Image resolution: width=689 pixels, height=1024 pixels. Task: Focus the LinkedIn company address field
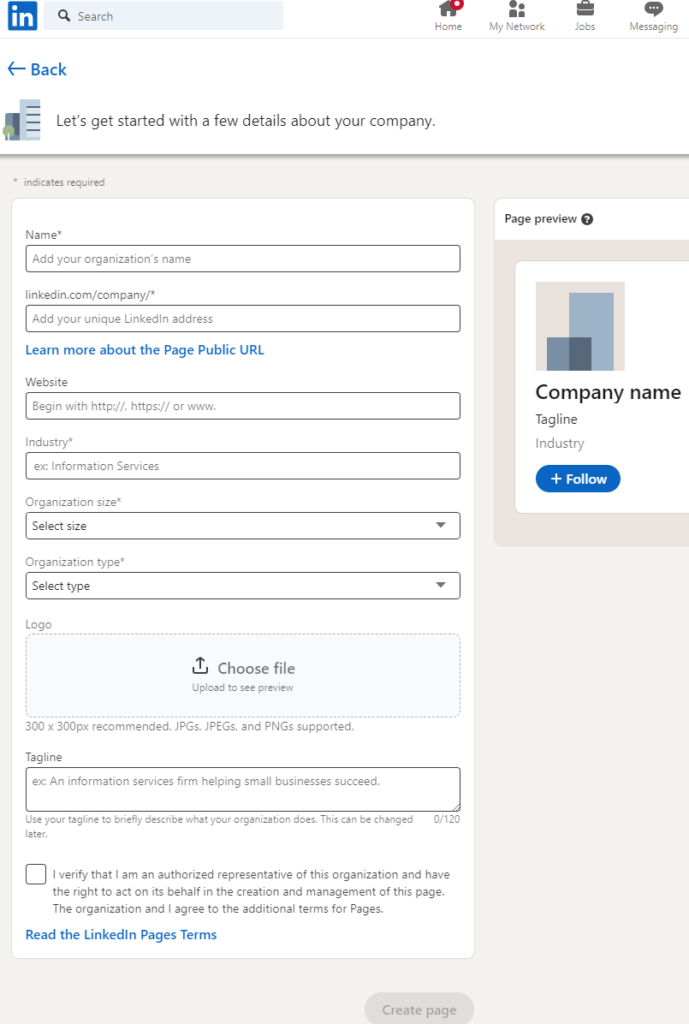tap(243, 319)
